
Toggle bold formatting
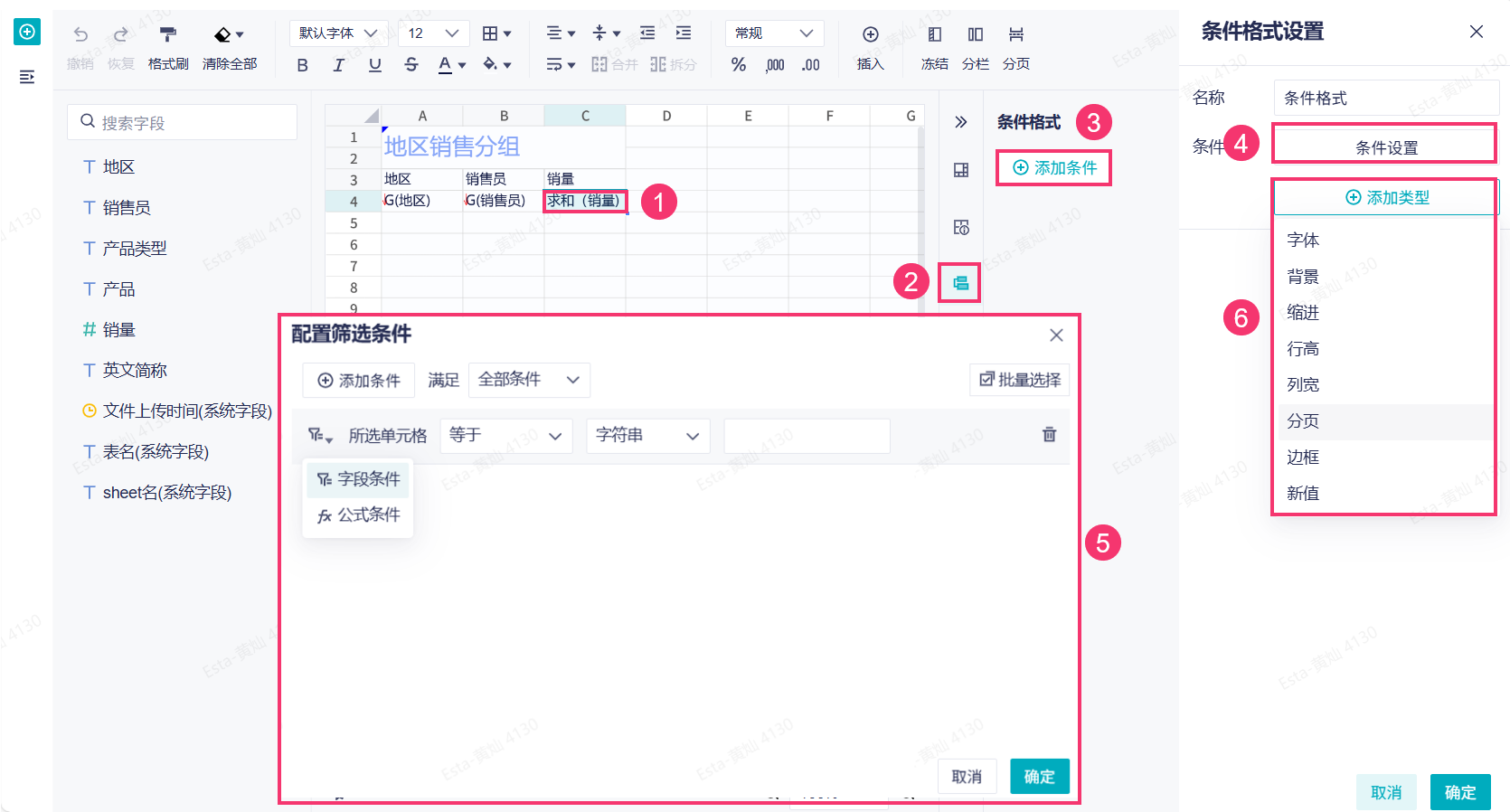[x=303, y=65]
